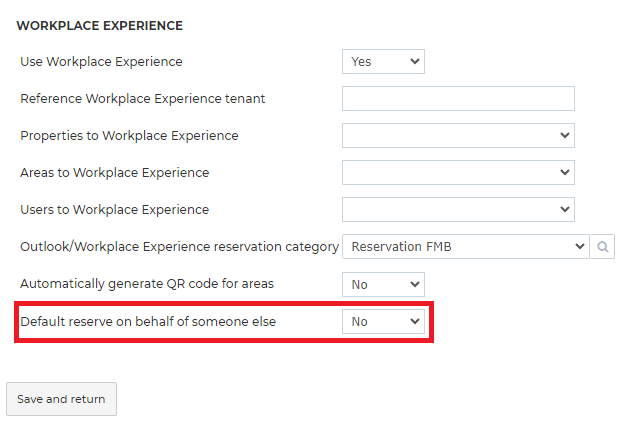Select the Areas to Workplace Experience label

[x=115, y=173]
